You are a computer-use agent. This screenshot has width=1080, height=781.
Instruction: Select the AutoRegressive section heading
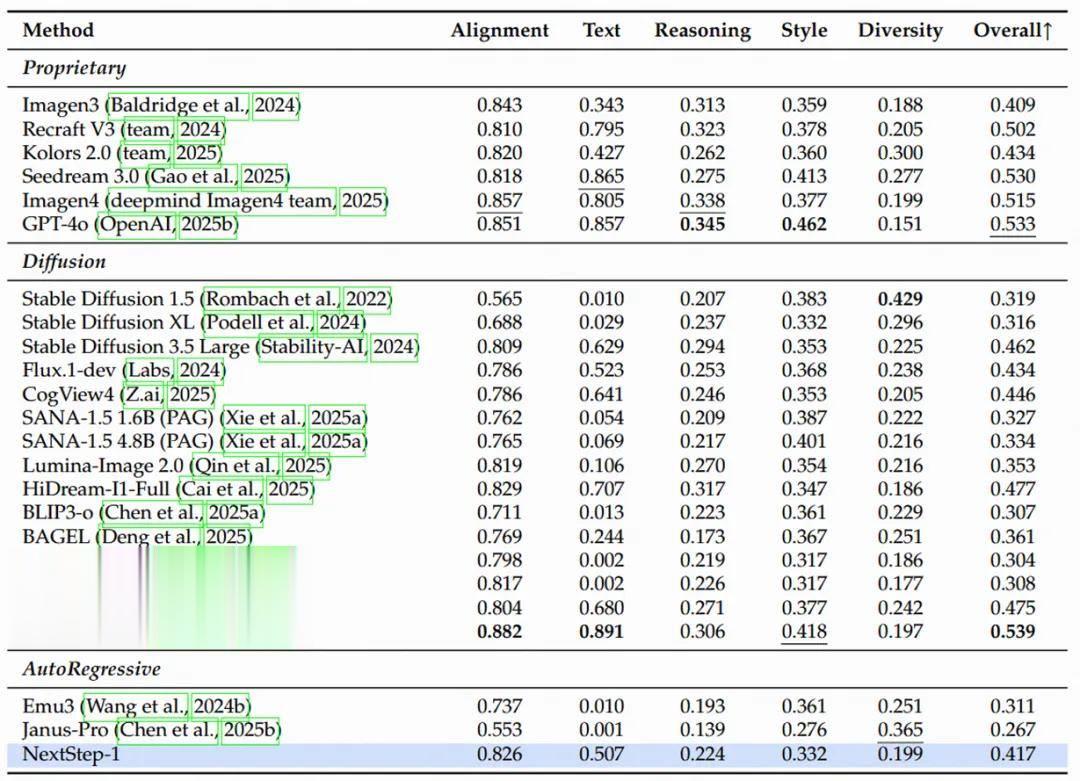point(92,669)
